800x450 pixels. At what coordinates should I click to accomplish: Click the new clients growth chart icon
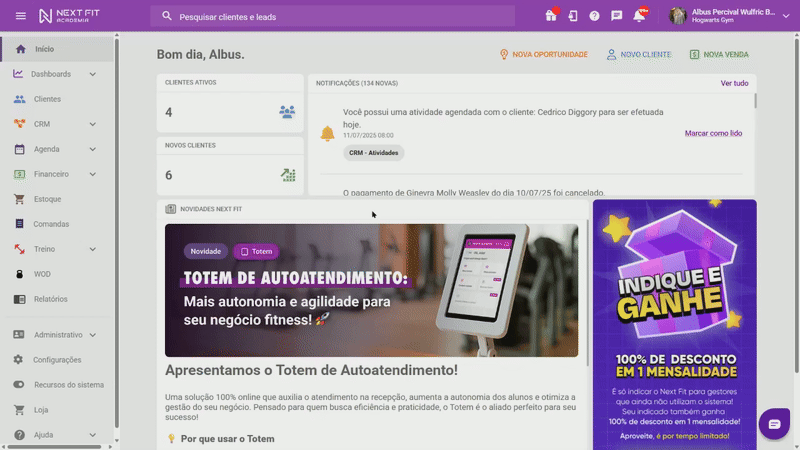tap(288, 175)
